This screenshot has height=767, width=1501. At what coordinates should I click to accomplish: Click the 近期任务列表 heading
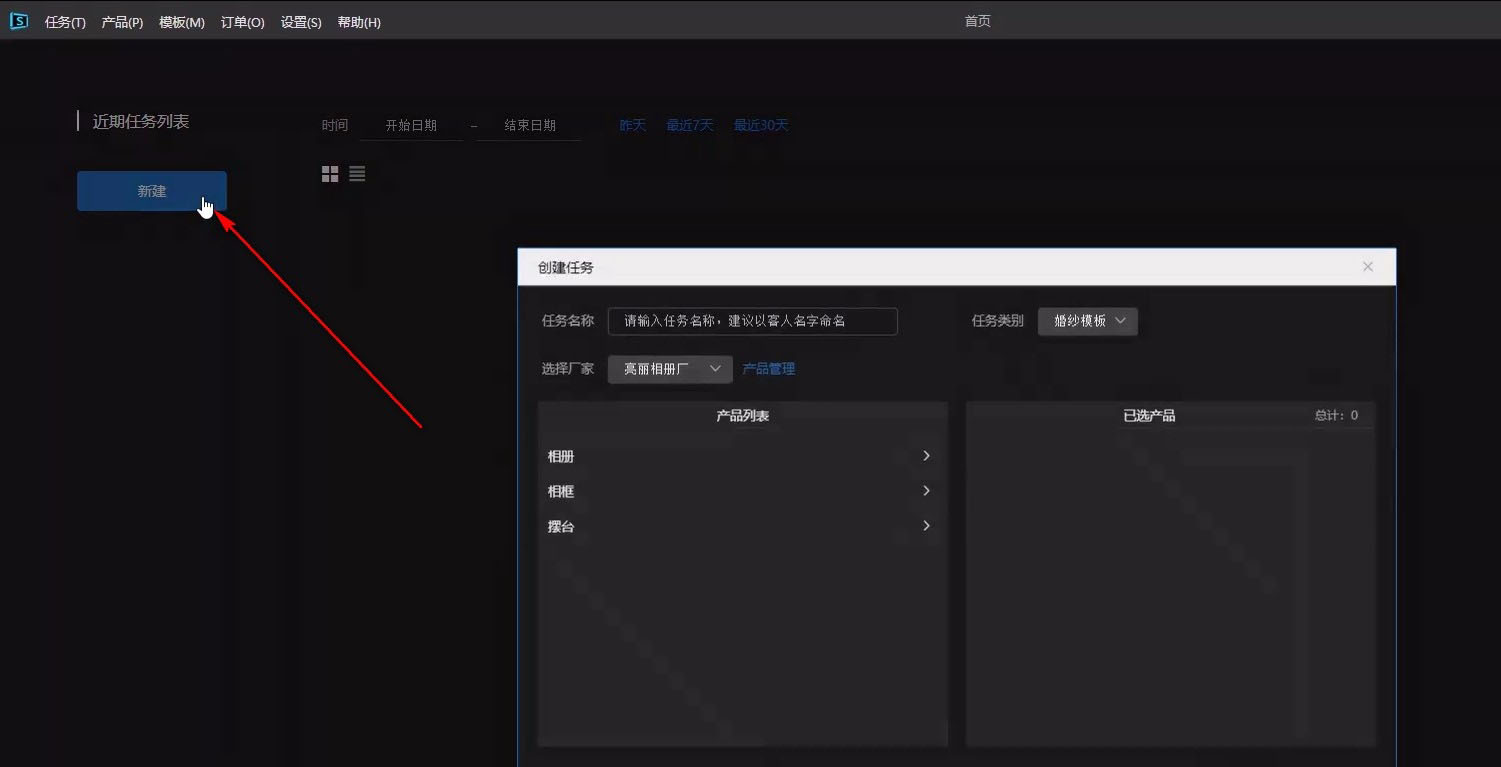141,122
